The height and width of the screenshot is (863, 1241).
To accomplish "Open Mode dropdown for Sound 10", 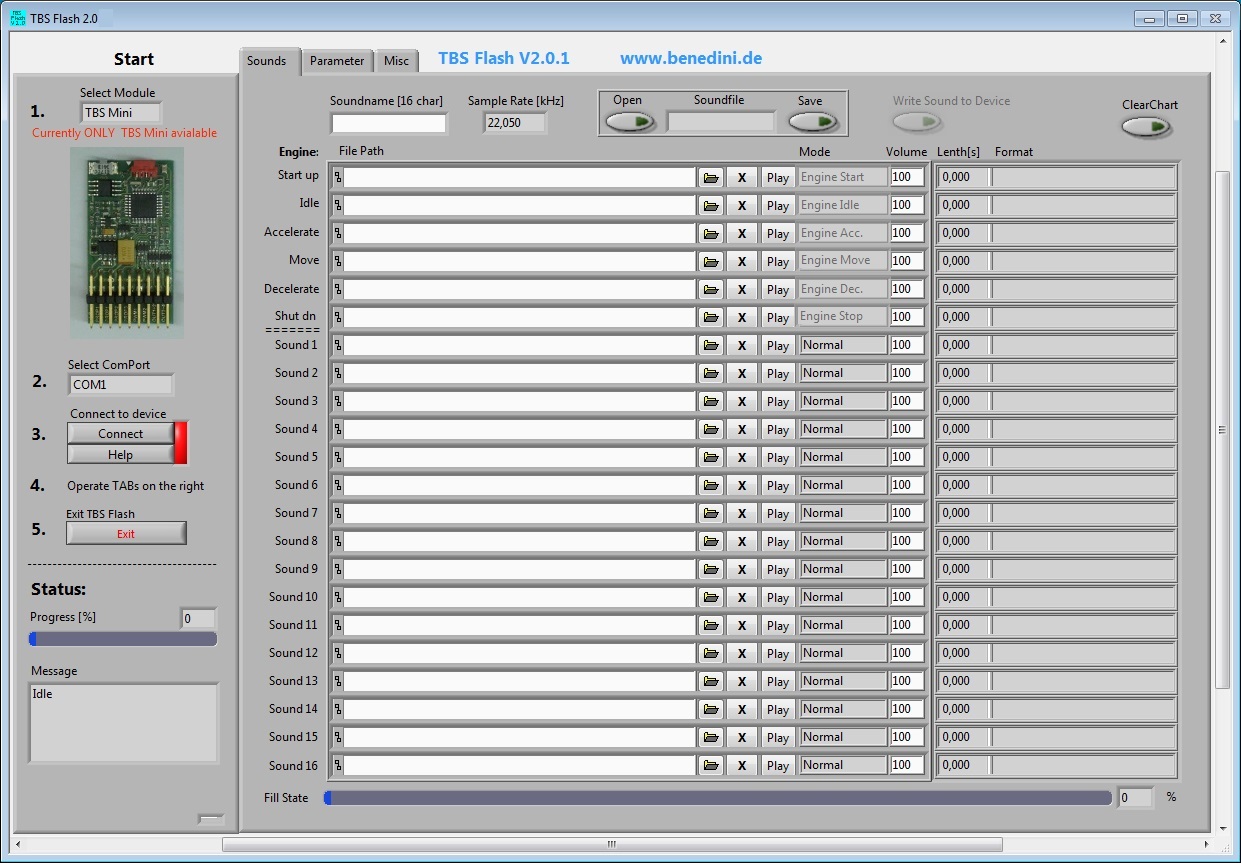I will coord(843,597).
